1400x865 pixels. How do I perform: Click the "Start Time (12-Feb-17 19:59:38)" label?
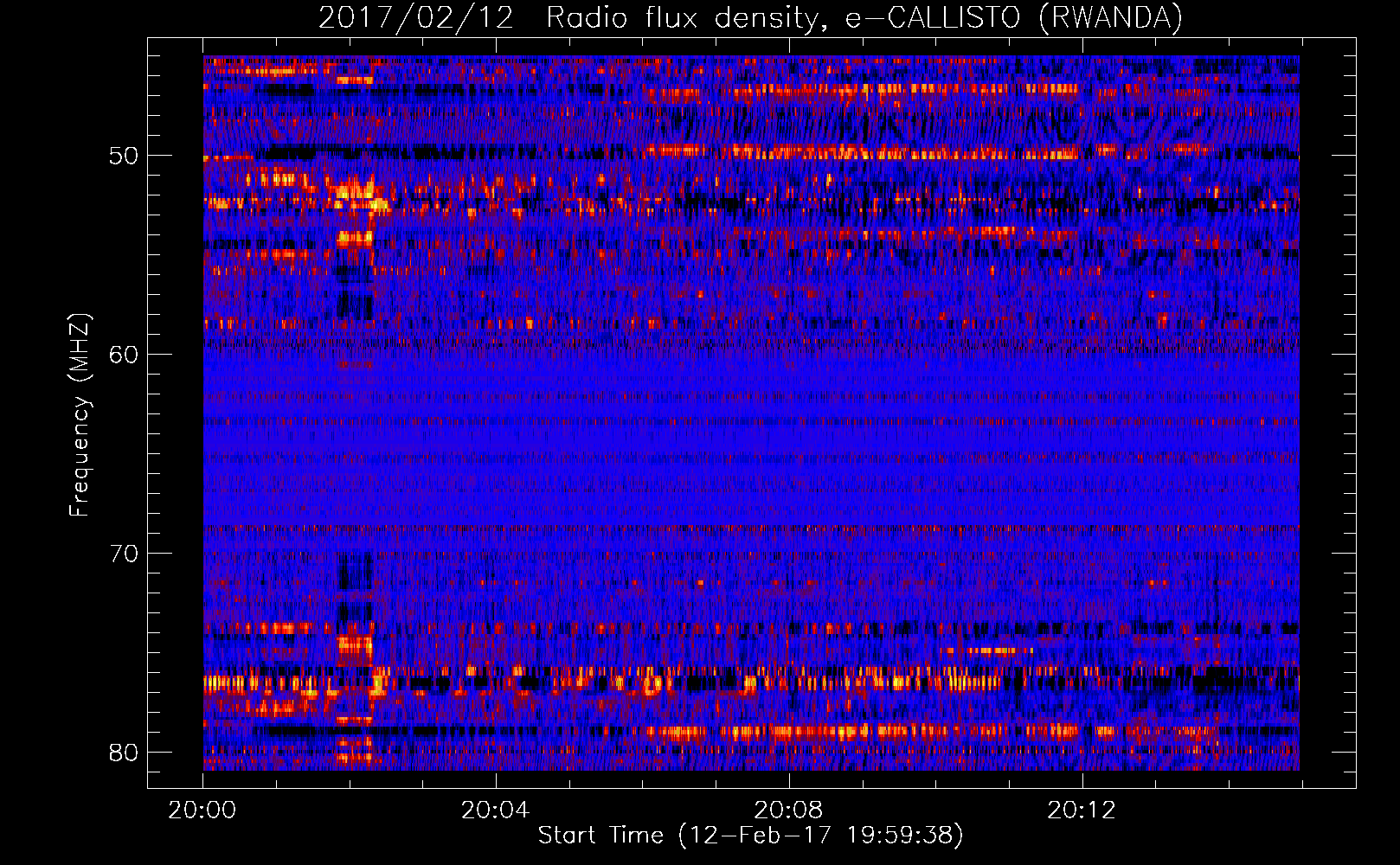750,836
